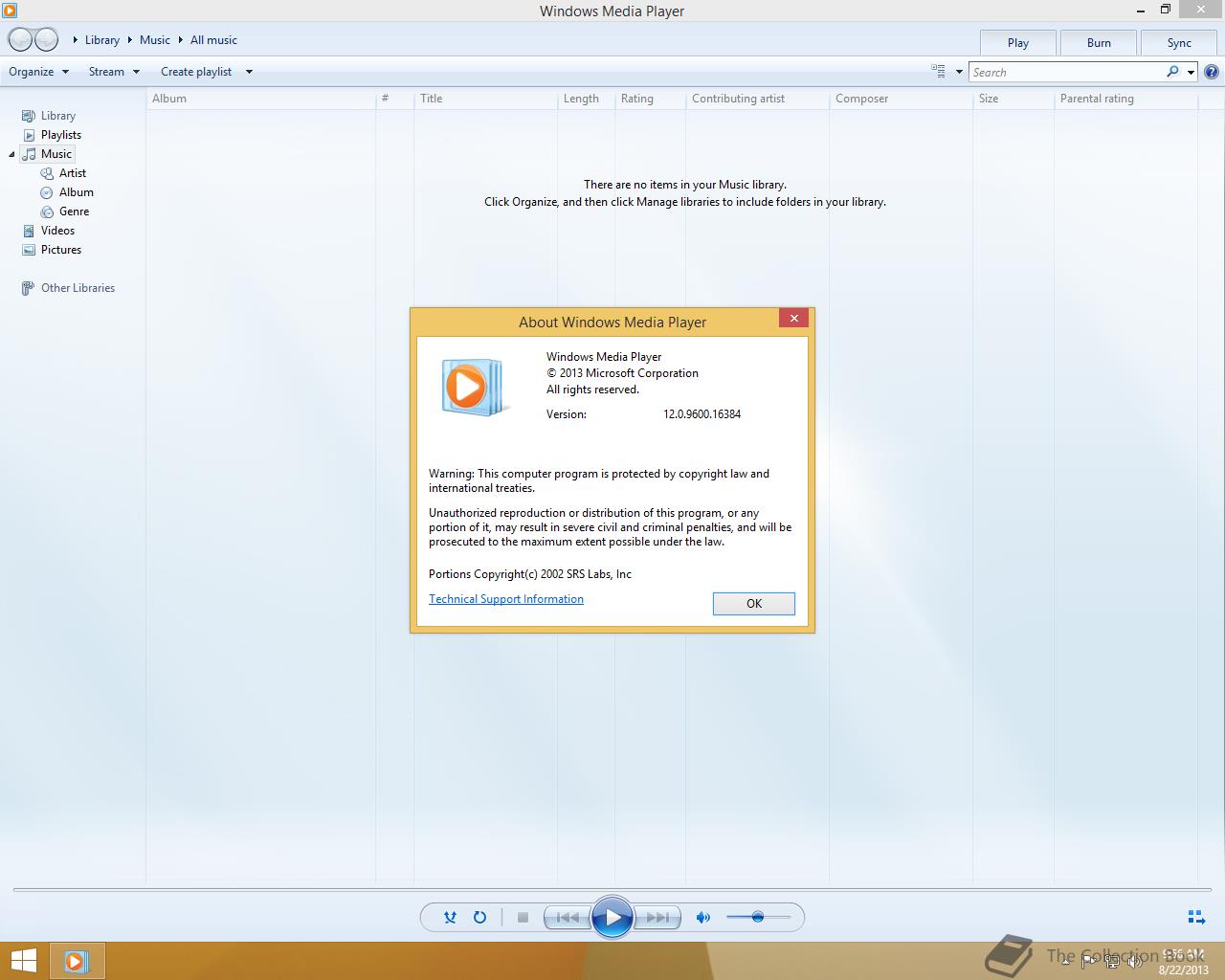
Task: Click the Title column header
Action: click(x=485, y=99)
